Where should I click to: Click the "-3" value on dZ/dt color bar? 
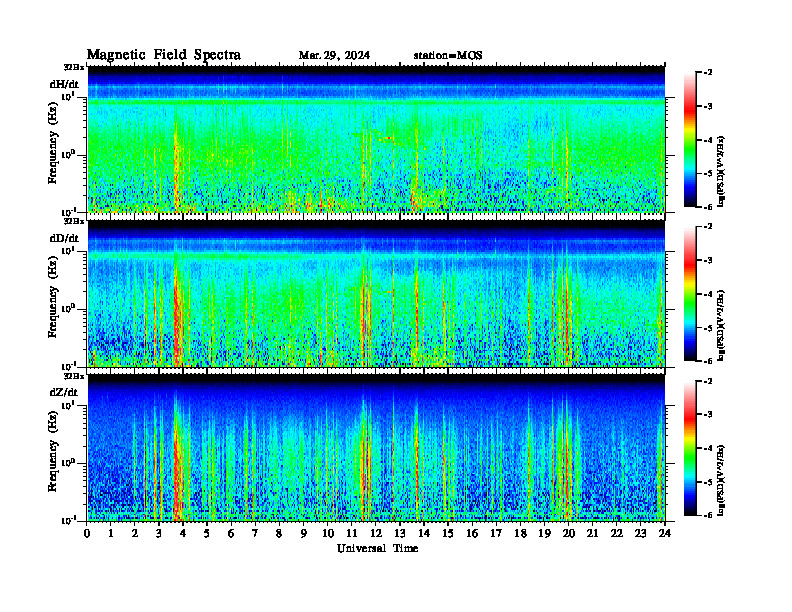[x=708, y=415]
